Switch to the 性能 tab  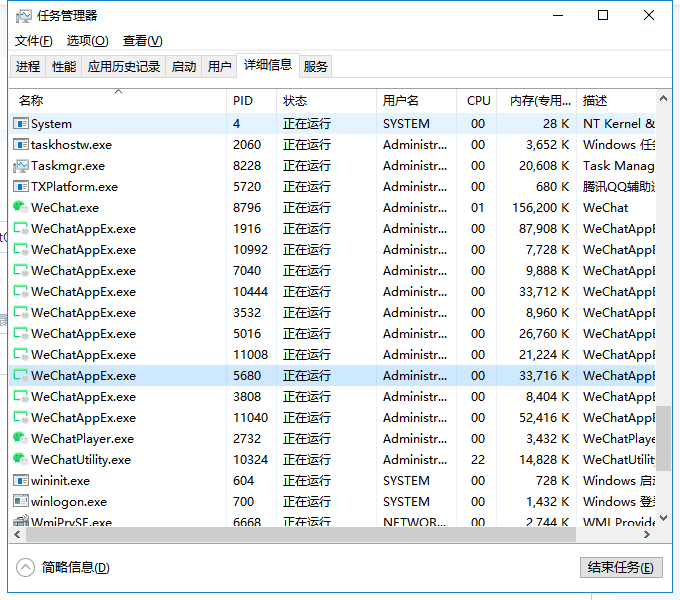64,67
